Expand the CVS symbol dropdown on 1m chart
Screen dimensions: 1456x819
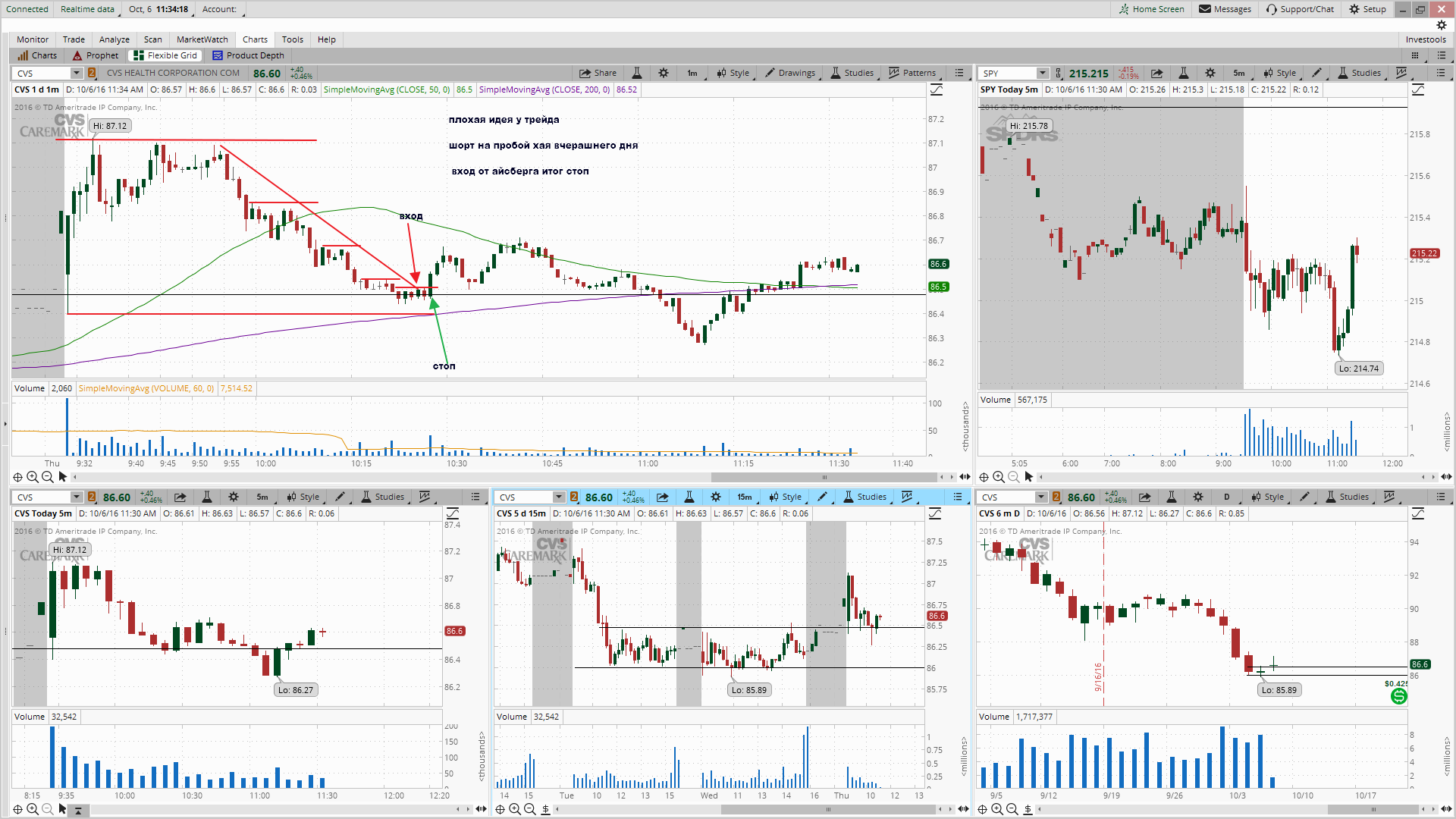[77, 73]
